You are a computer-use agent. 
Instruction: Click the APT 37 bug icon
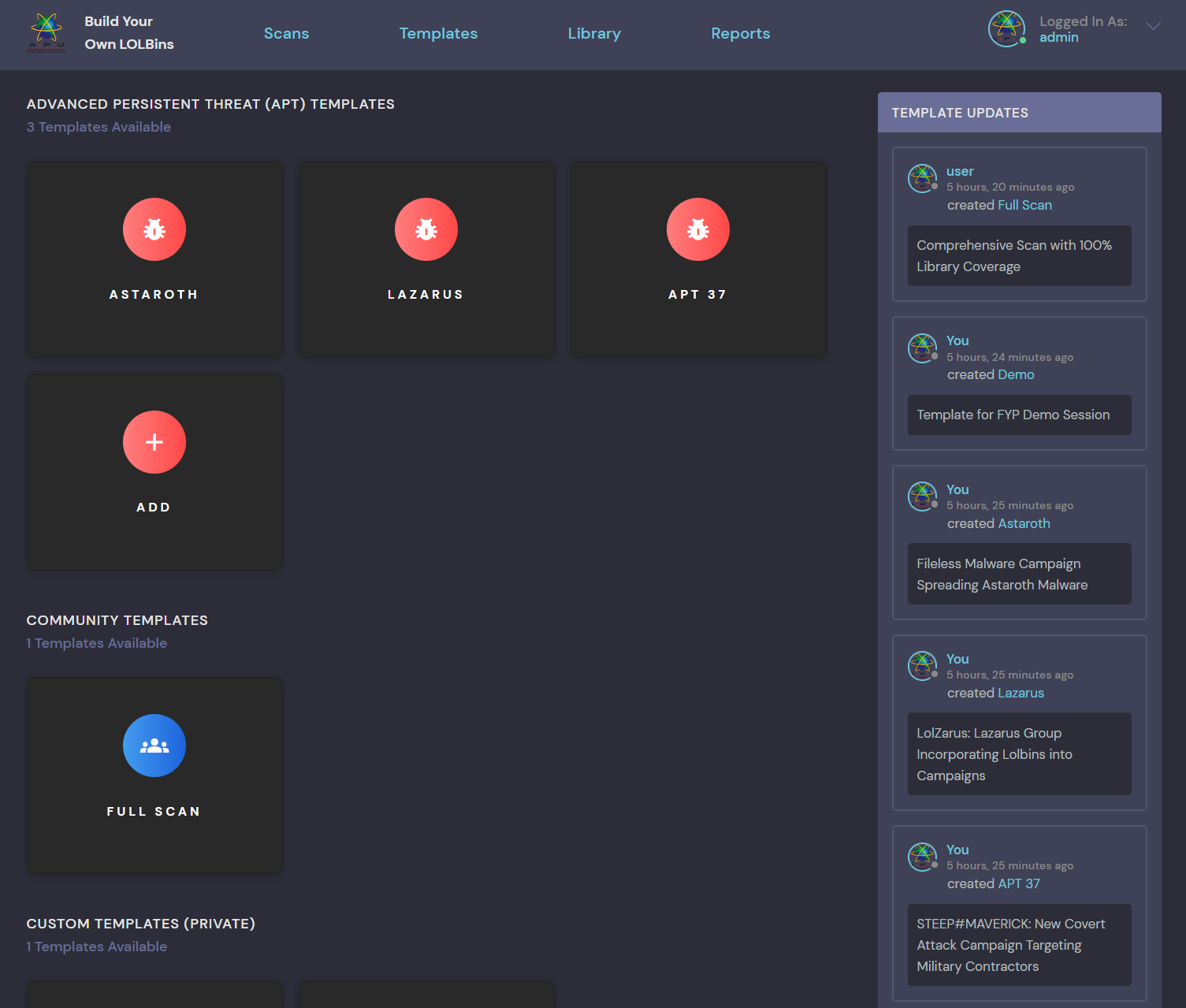[698, 229]
